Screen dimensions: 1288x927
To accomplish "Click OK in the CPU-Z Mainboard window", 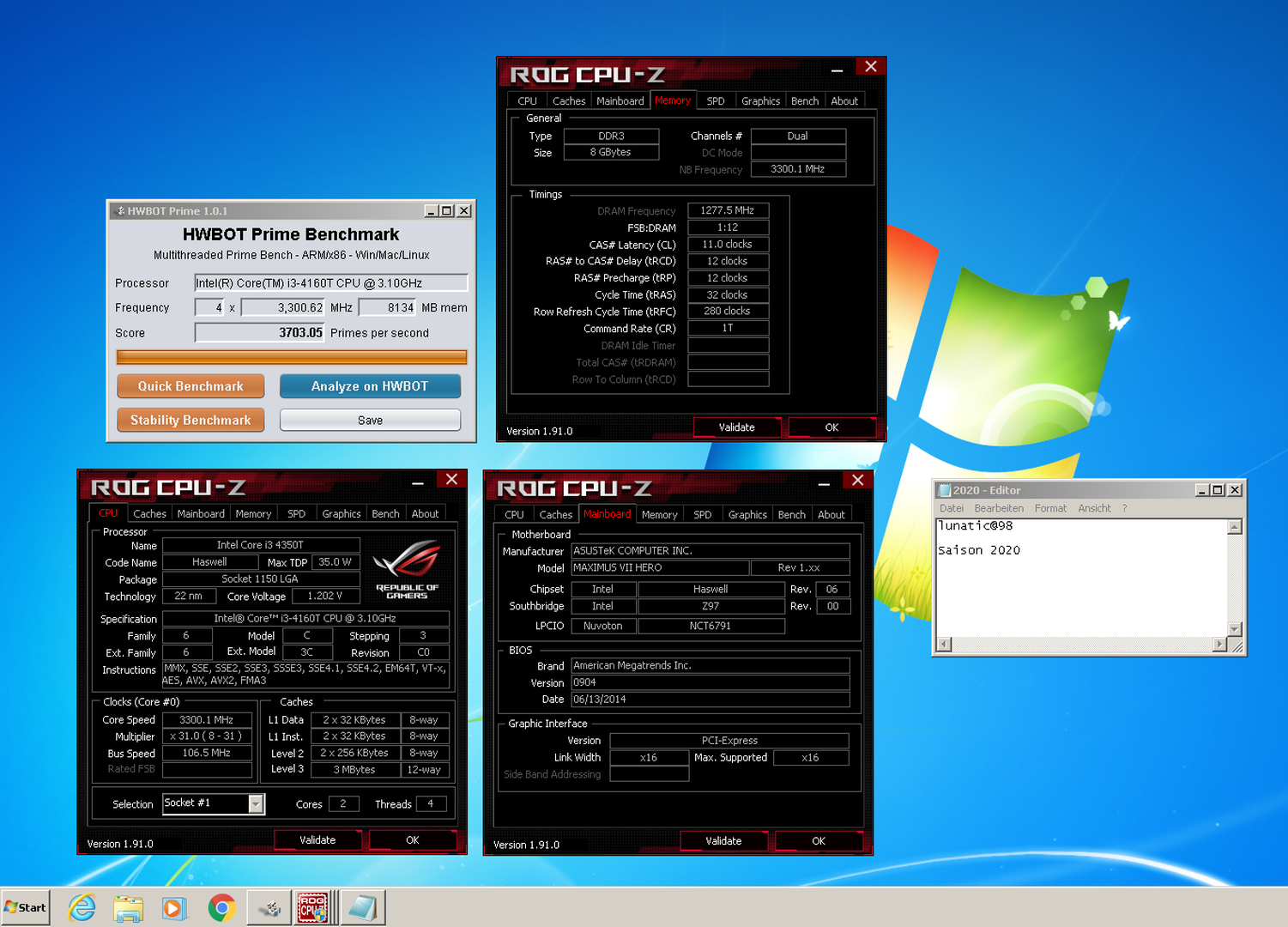I will click(819, 841).
